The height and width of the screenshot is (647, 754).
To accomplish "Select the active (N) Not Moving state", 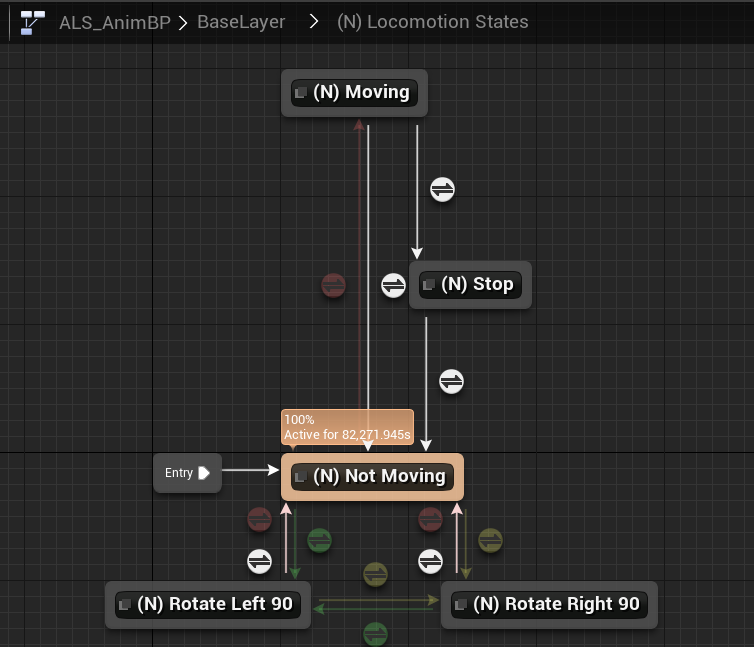I will (372, 477).
